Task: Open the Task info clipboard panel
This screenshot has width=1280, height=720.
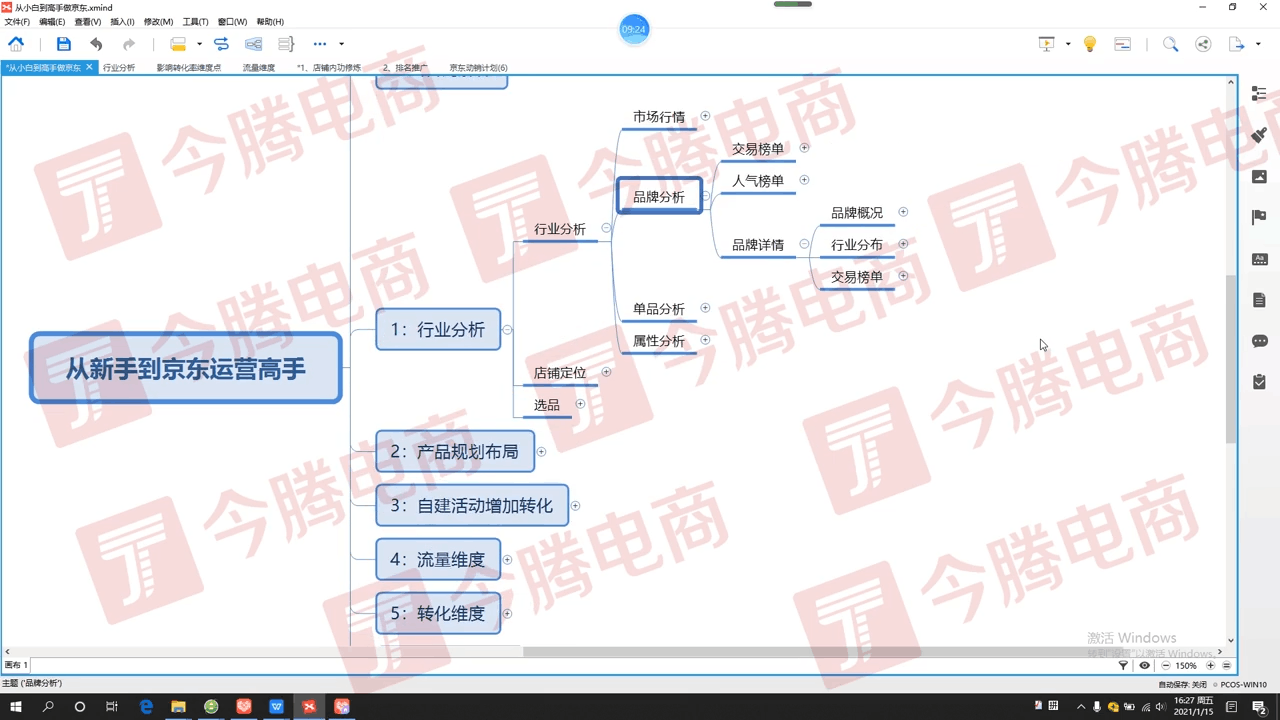Action: [1259, 381]
